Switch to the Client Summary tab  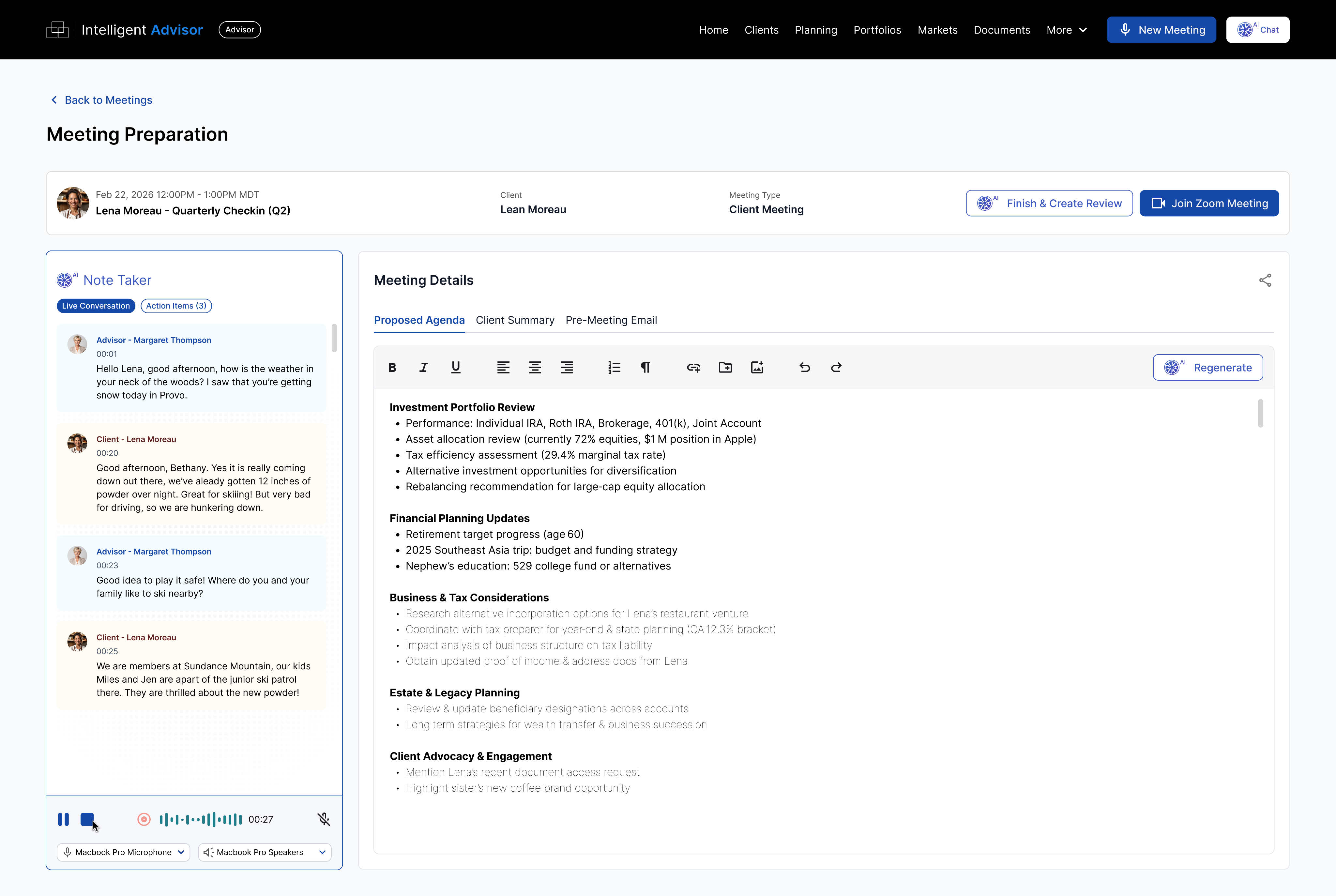[515, 321]
